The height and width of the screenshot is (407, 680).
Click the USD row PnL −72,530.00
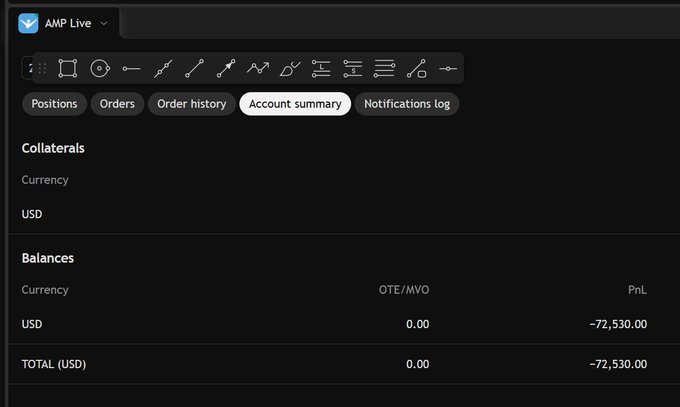point(618,324)
